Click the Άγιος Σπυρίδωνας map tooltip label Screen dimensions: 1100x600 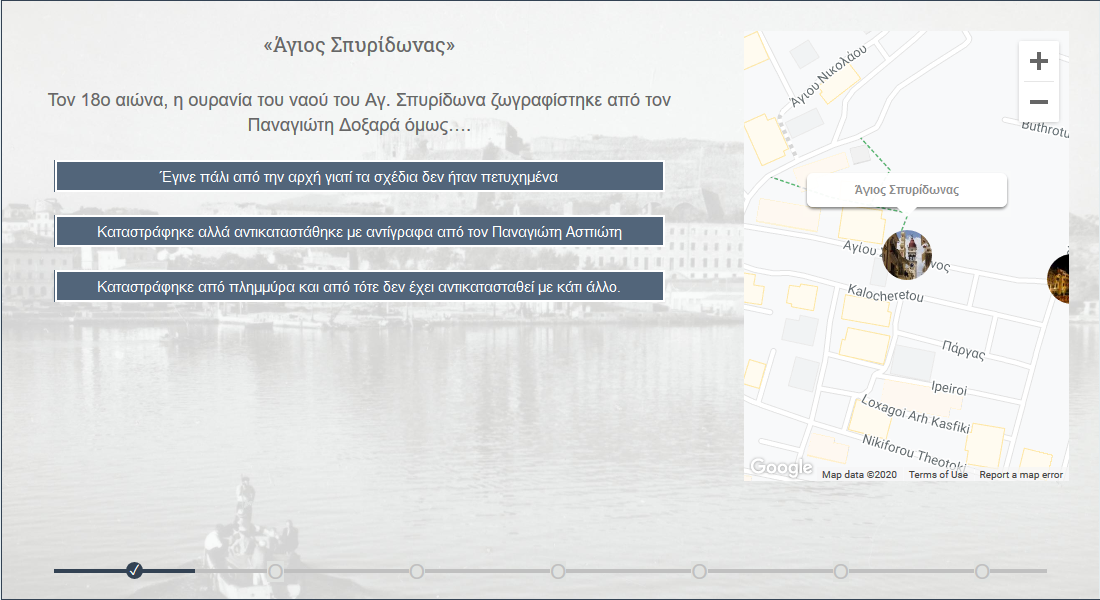point(906,190)
